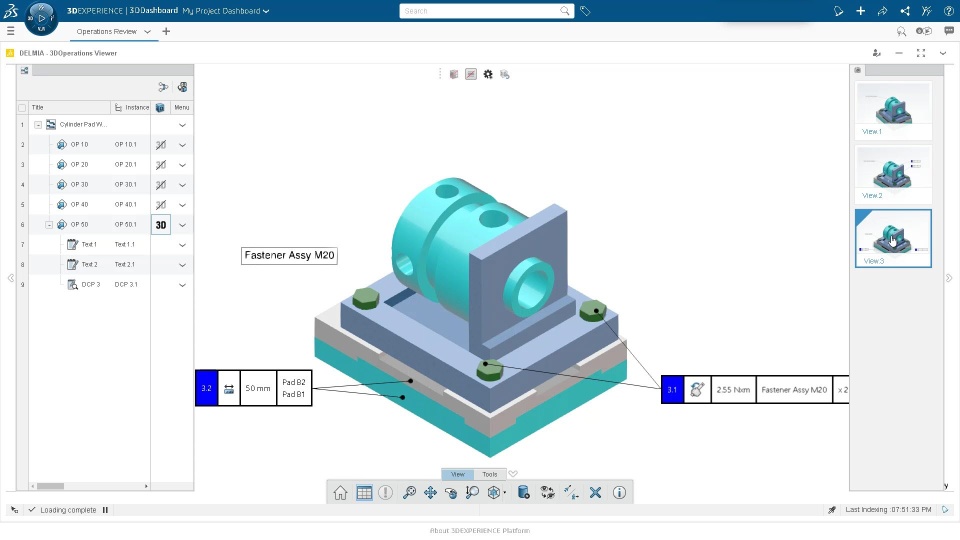Click the cube filter icon in panel toolbar
Image resolution: width=960 pixels, height=540 pixels.
pos(182,87)
